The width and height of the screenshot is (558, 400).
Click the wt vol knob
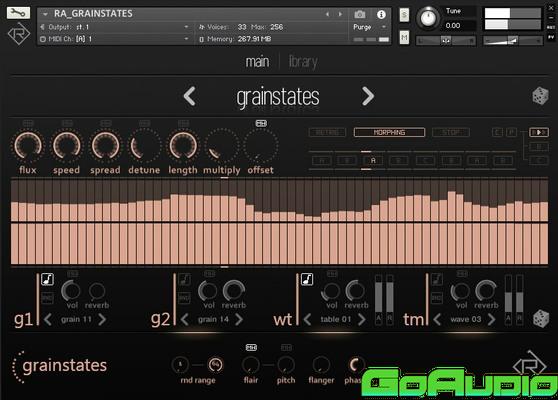[x=331, y=291]
